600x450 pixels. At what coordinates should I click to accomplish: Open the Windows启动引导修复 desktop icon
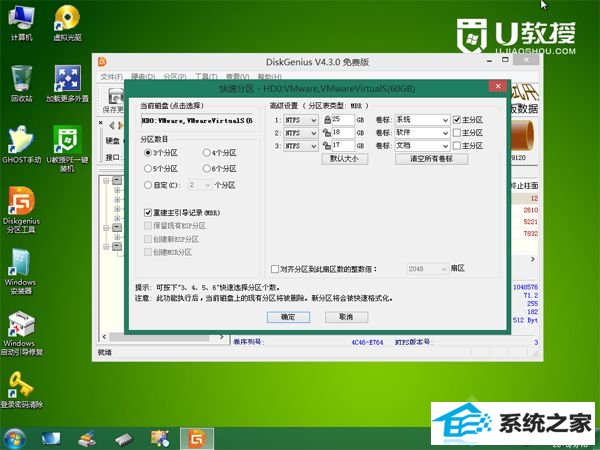pos(21,333)
